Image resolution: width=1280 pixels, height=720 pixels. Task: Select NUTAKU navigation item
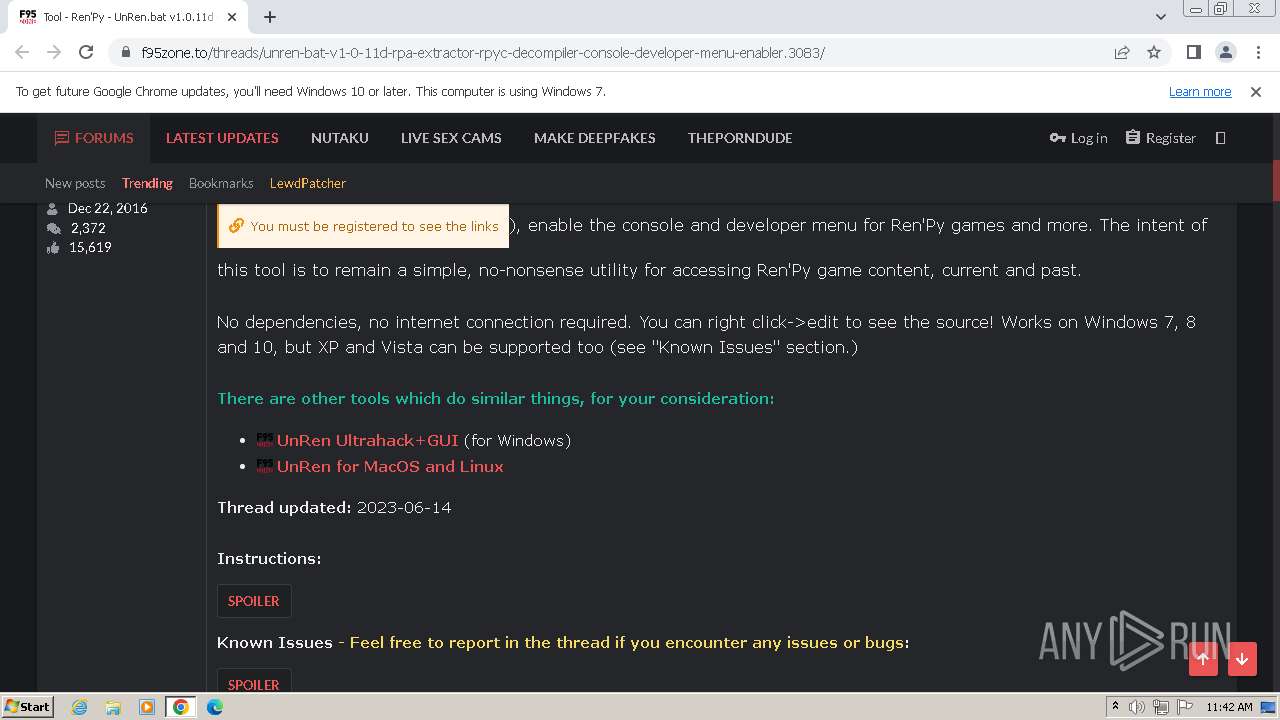(340, 138)
